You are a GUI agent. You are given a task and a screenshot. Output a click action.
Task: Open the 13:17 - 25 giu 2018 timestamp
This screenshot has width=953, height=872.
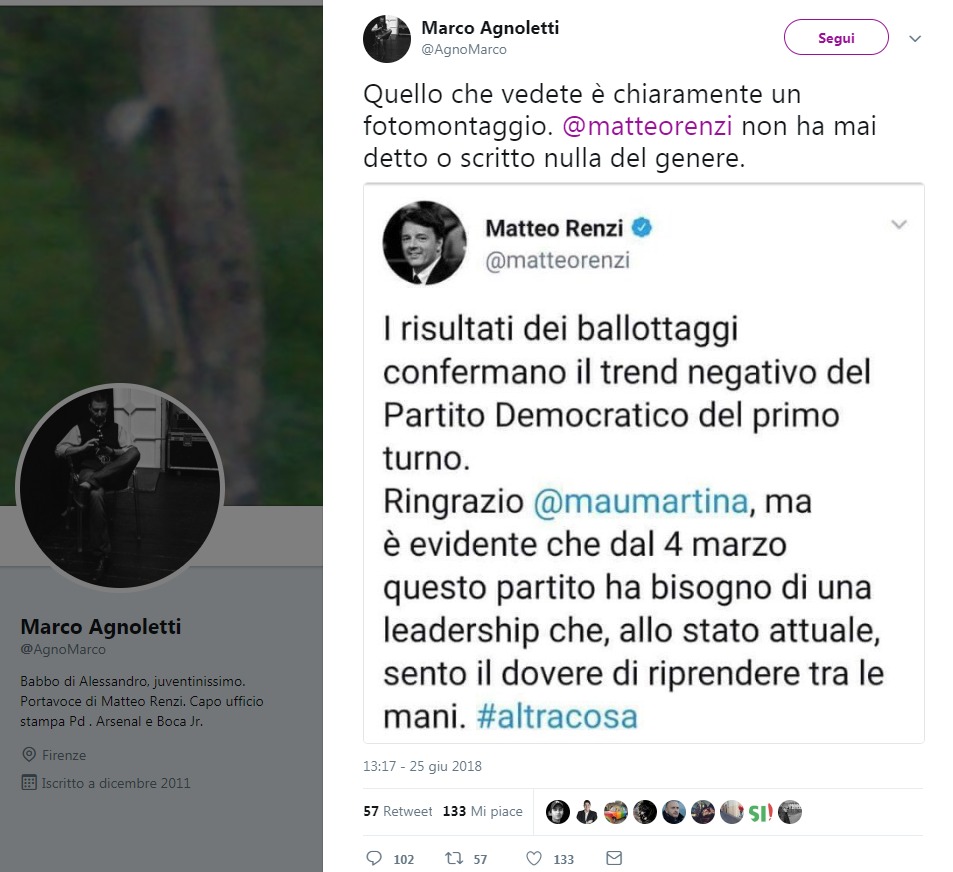click(x=422, y=766)
